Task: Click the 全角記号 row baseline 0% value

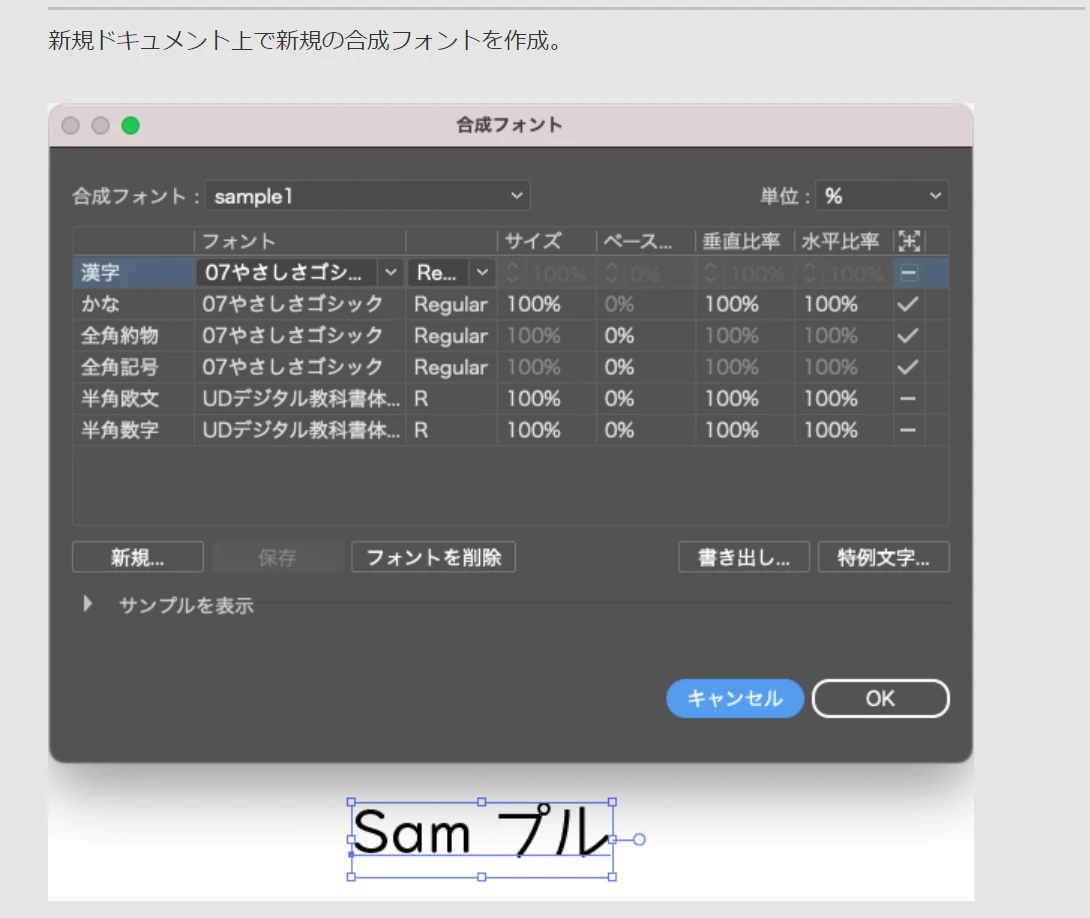Action: pos(619,367)
